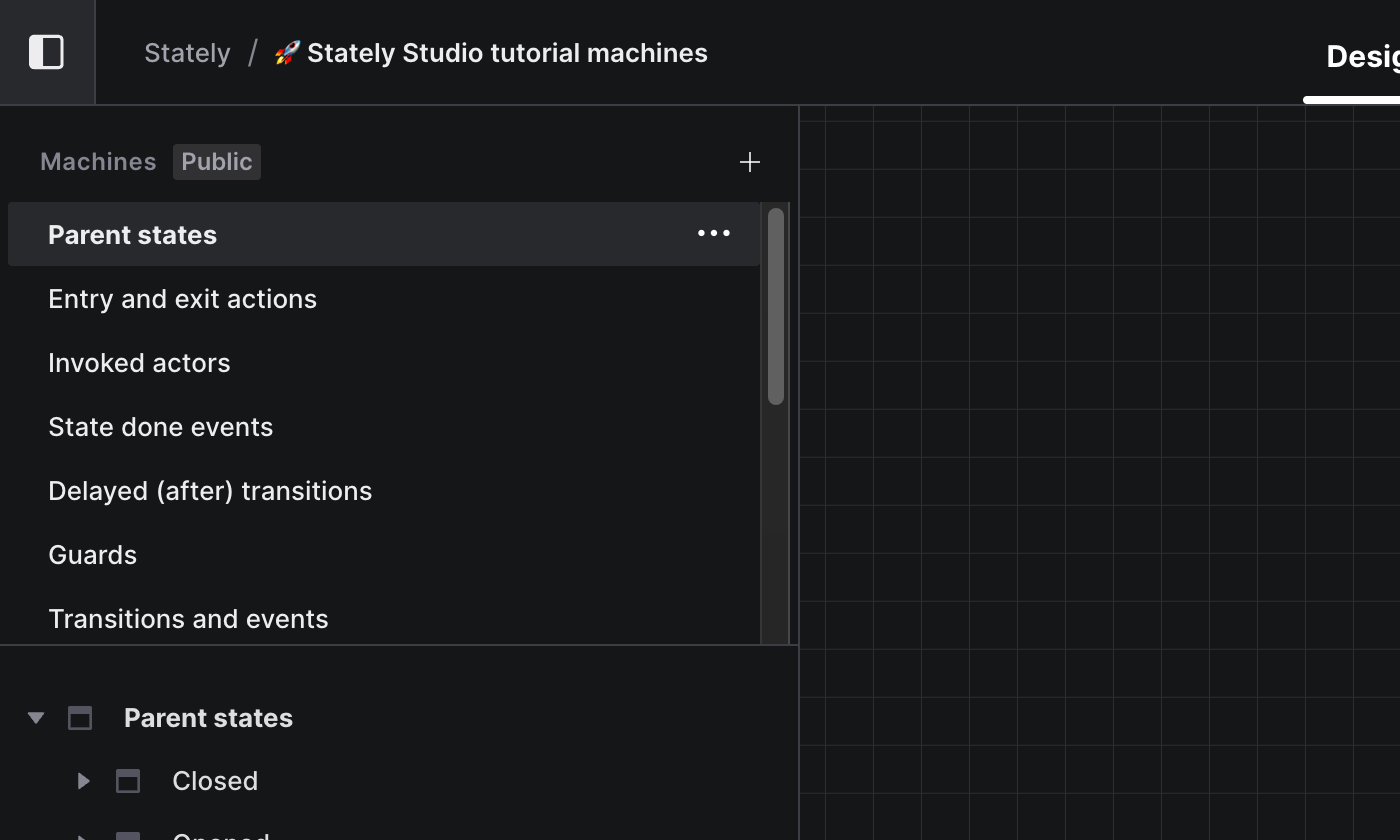
Task: Switch to the Design tab
Action: point(1361,57)
